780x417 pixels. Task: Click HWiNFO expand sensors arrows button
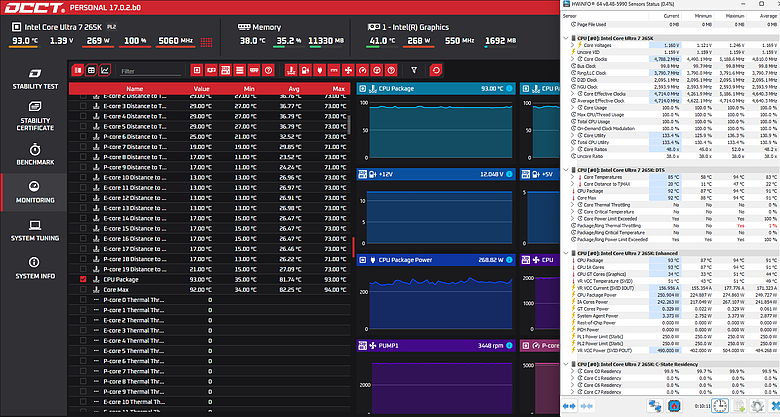pyautogui.click(x=569, y=406)
